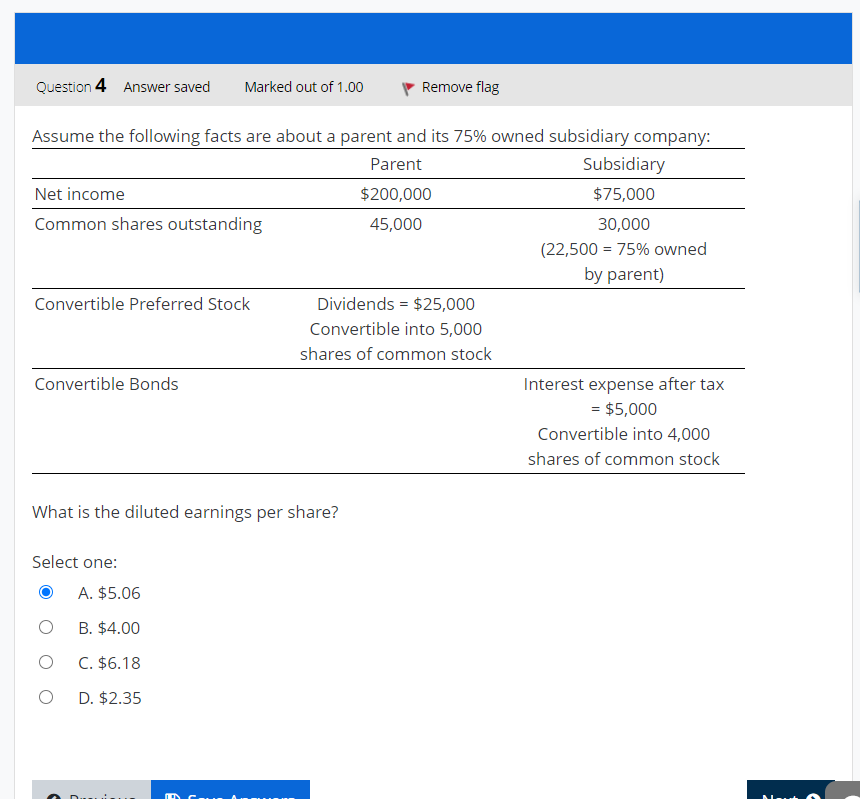Image resolution: width=860 pixels, height=799 pixels.
Task: Click the question heading bar tab area
Action: (x=430, y=87)
